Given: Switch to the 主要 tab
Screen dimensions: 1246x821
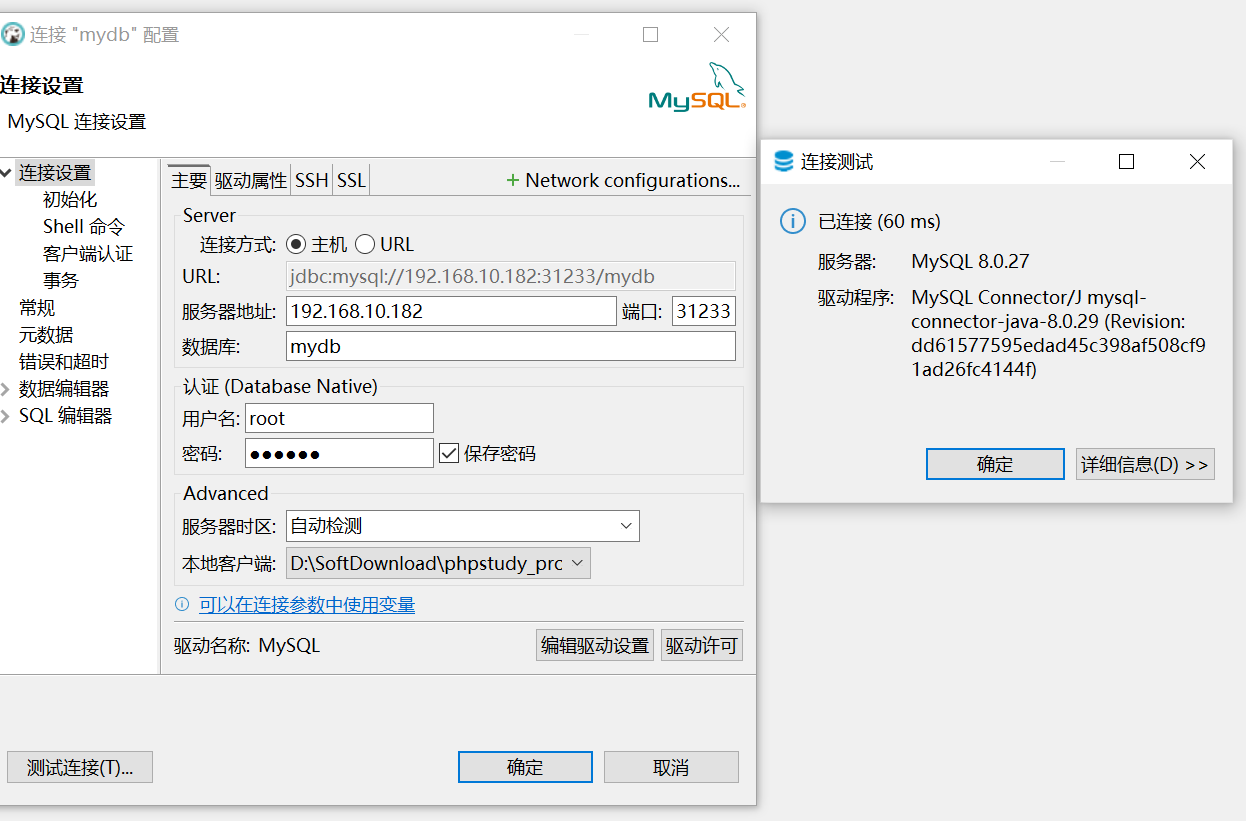Looking at the screenshot, I should pyautogui.click(x=189, y=180).
